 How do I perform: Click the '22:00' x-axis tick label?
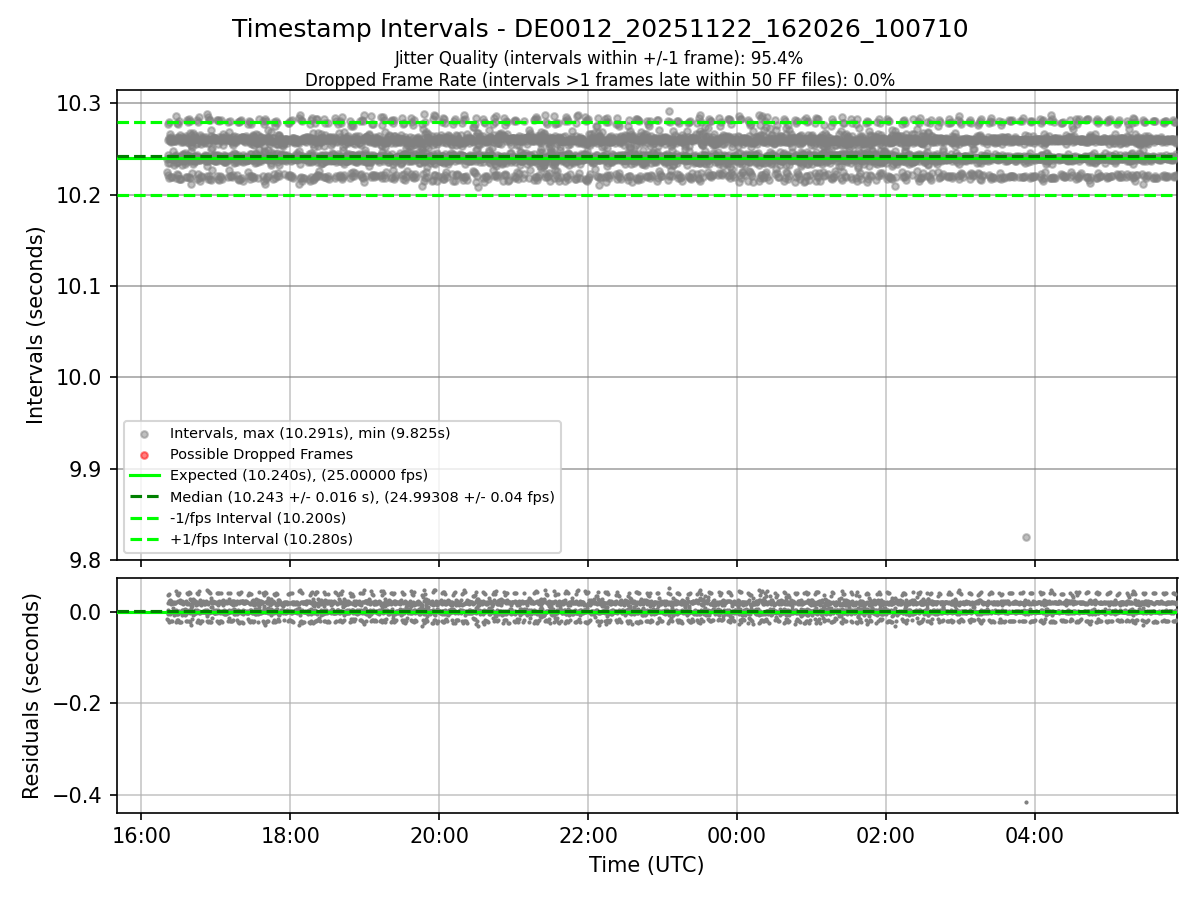[588, 834]
